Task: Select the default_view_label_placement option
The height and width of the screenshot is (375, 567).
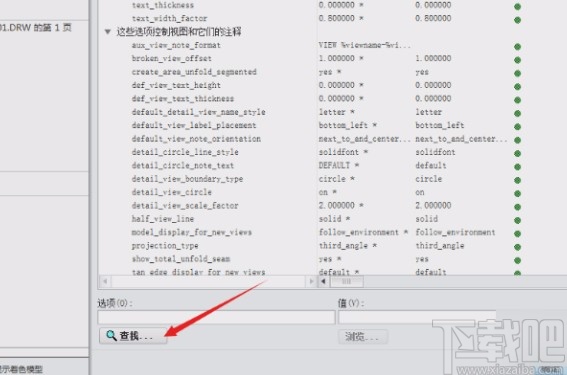Action: pyautogui.click(x=194, y=125)
